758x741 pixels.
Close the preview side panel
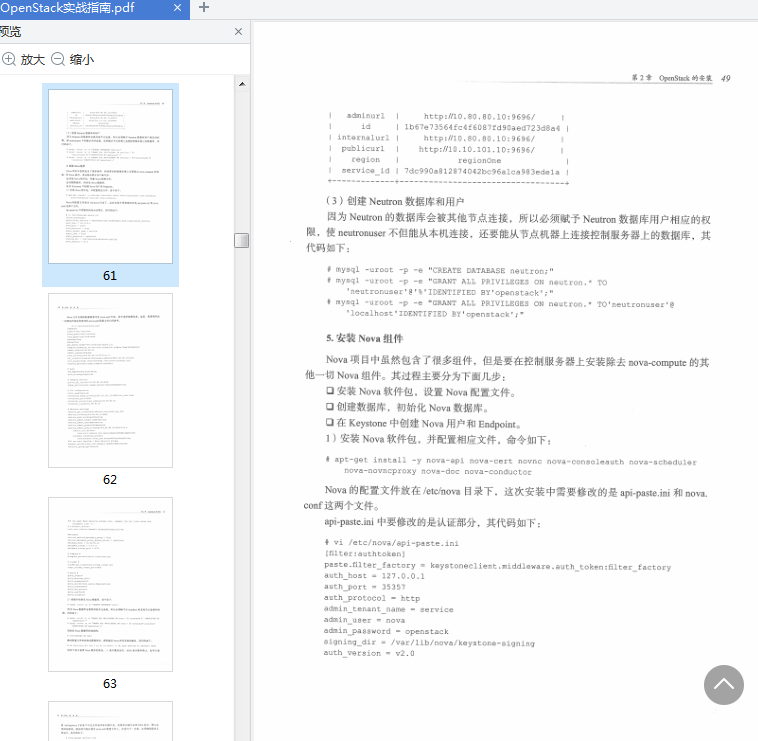click(238, 32)
